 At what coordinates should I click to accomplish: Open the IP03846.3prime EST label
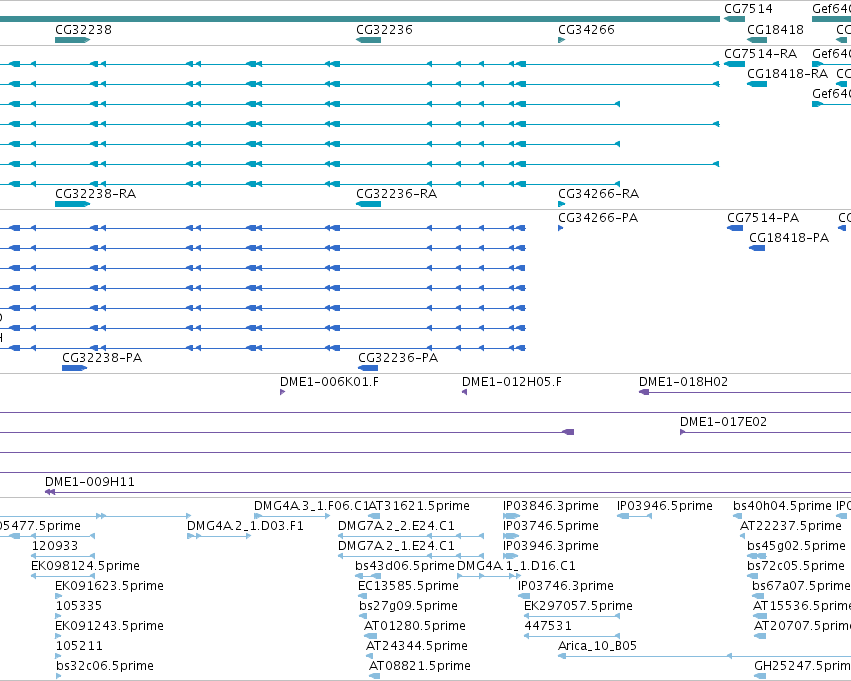pos(551,506)
